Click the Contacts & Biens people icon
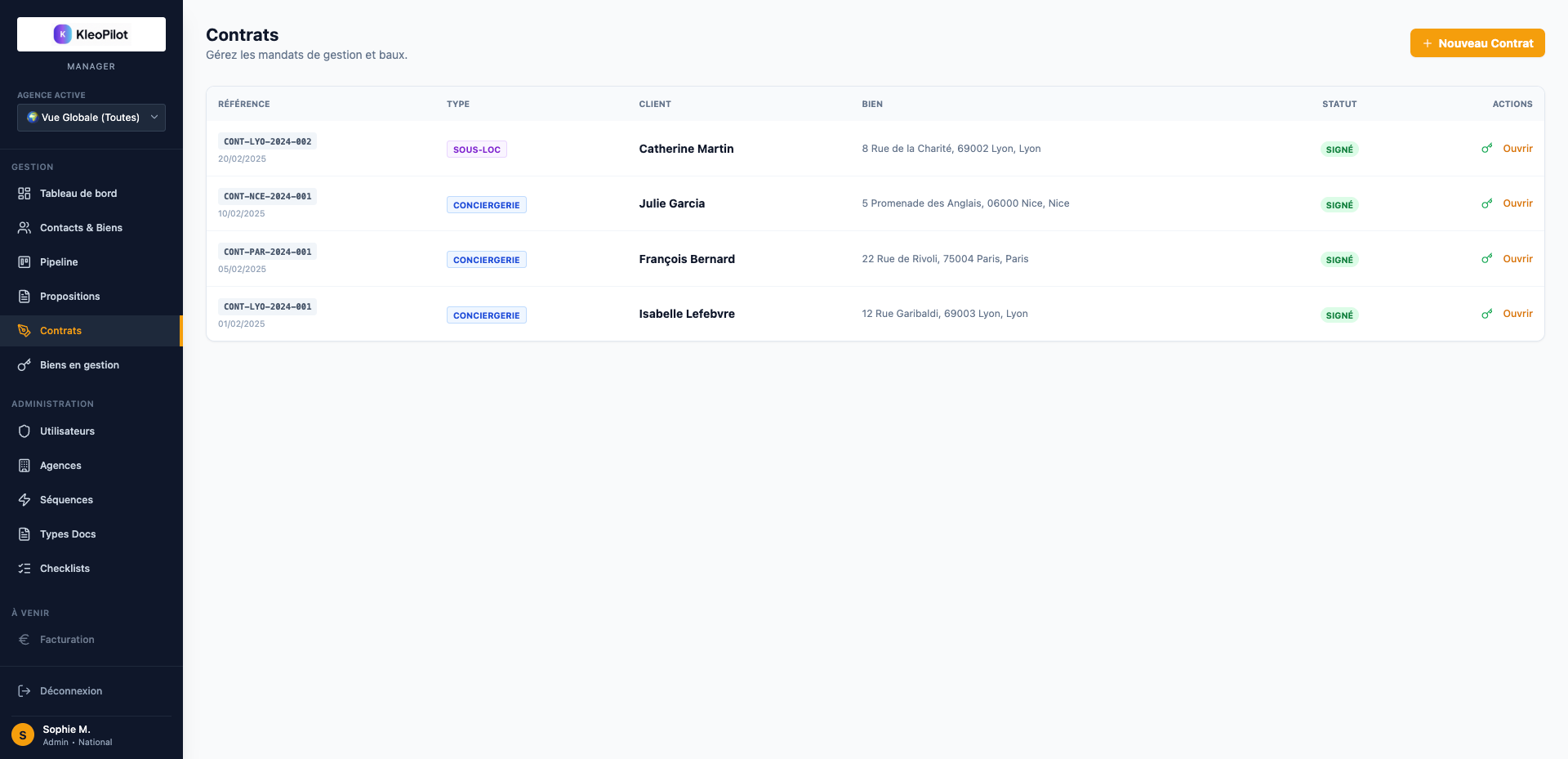The image size is (1568, 759). tap(24, 228)
